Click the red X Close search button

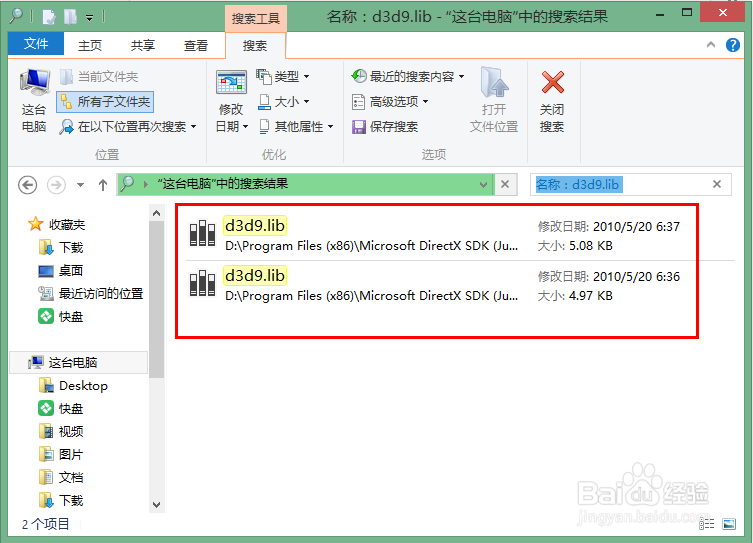(x=552, y=101)
